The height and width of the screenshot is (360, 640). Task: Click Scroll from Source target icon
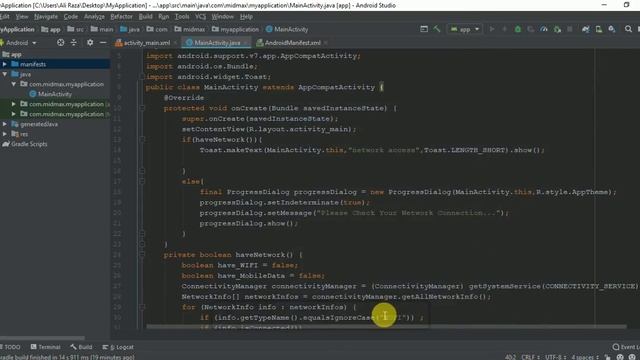[x=60, y=42]
